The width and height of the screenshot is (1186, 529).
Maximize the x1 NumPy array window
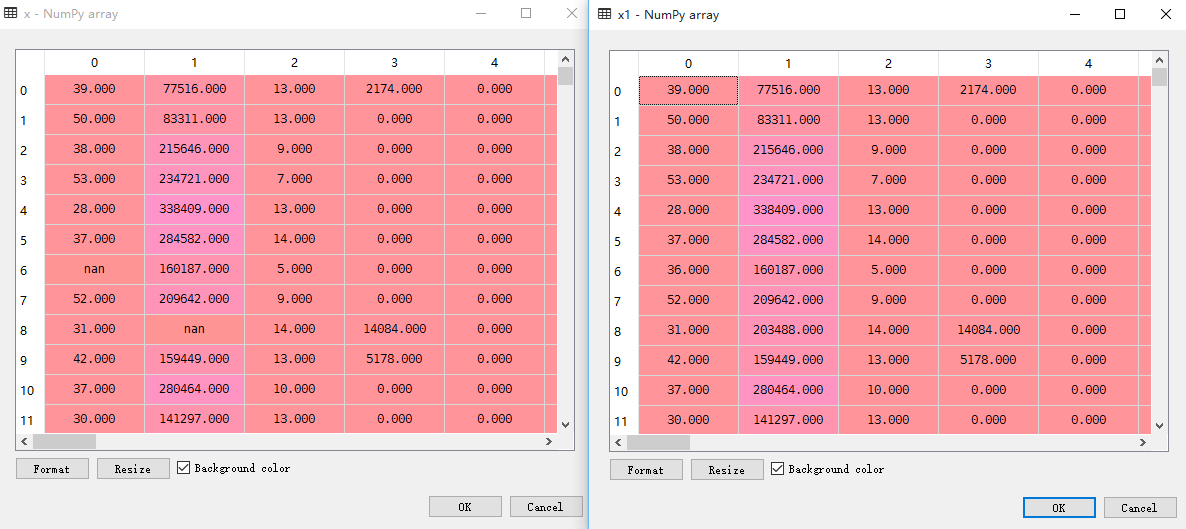click(x=1120, y=14)
